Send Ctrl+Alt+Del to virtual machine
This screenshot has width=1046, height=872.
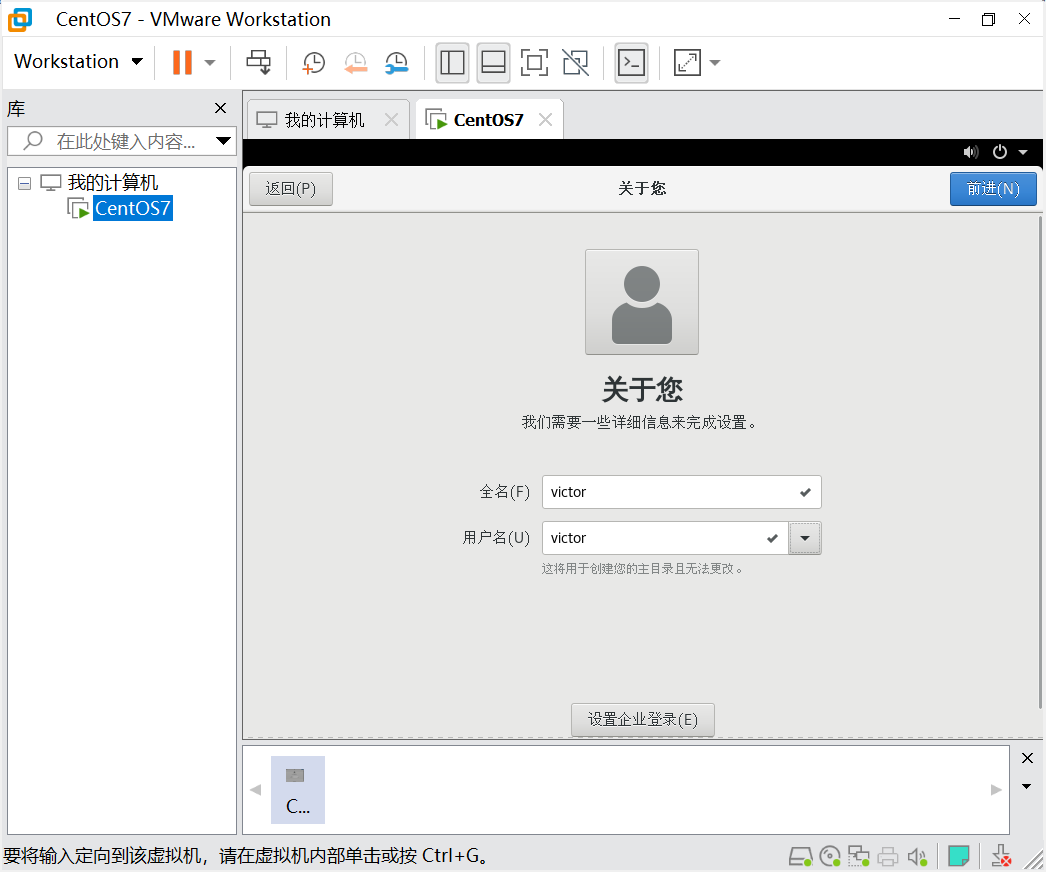[258, 63]
